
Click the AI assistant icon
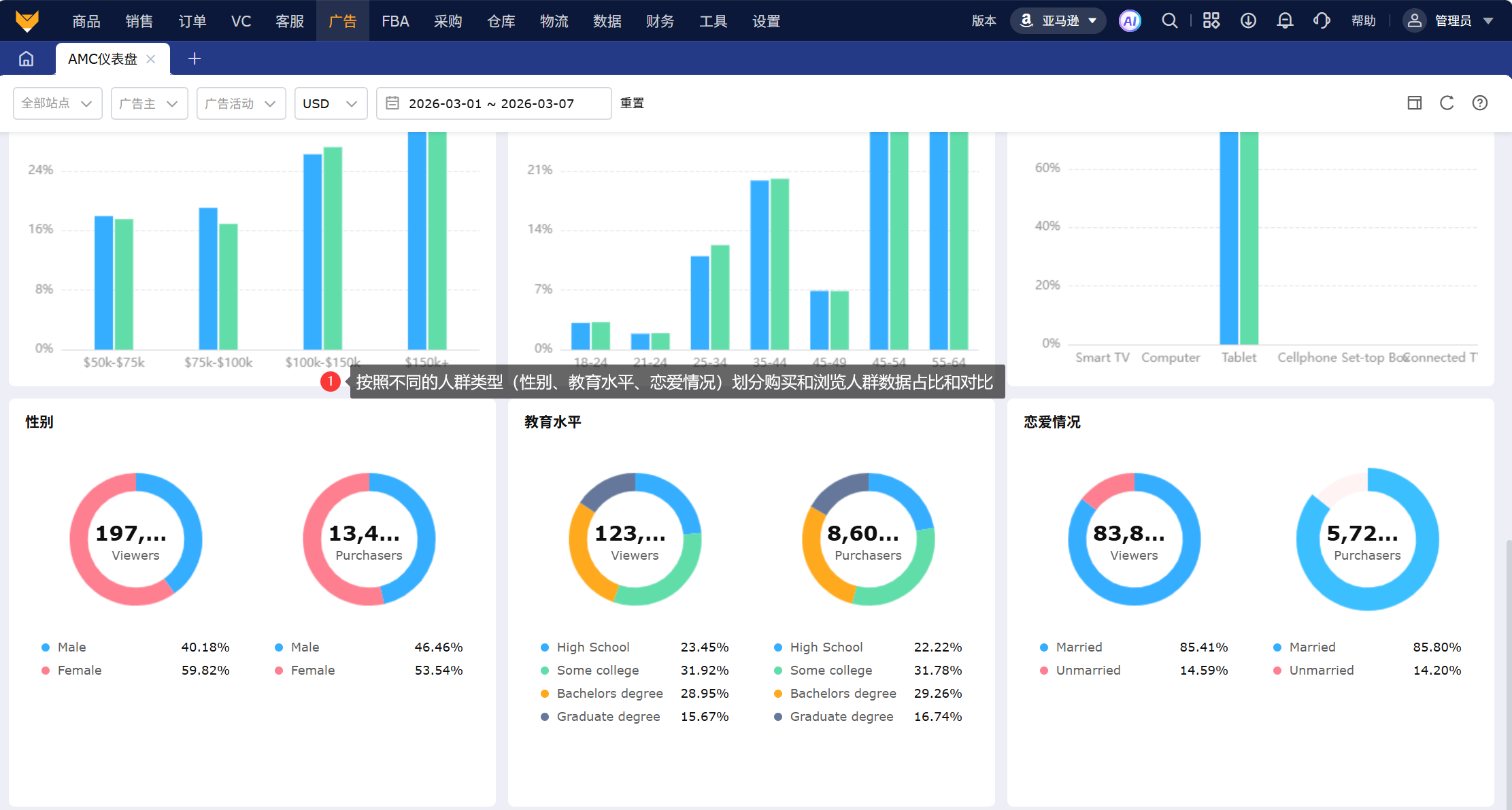(1130, 21)
